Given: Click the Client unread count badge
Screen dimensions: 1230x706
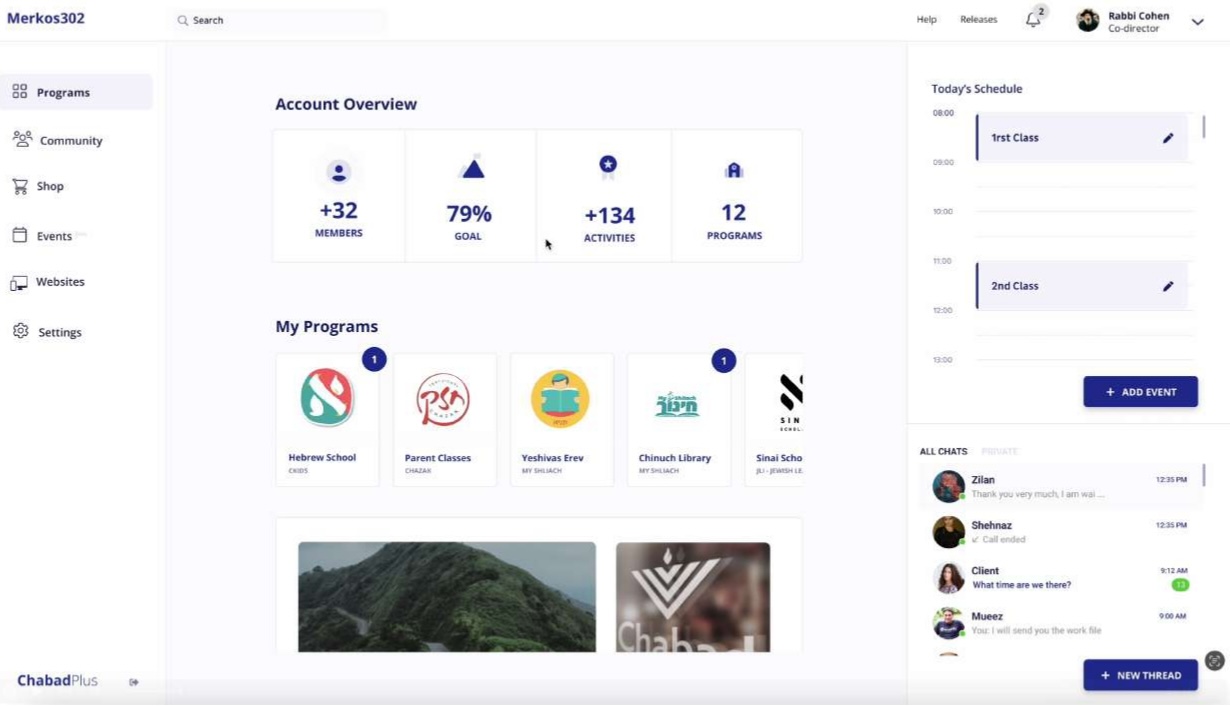Looking at the screenshot, I should (x=1180, y=585).
